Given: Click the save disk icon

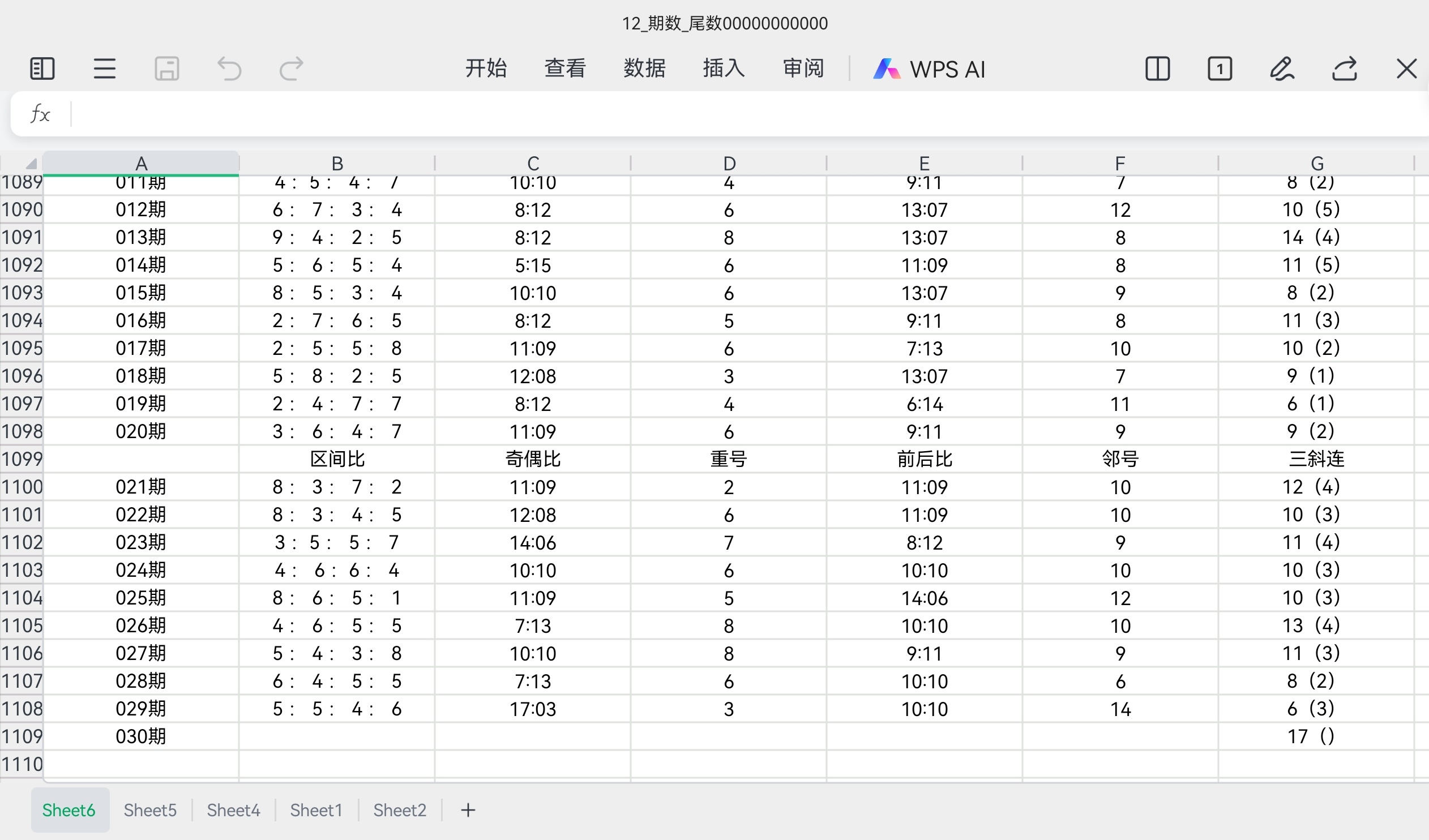Looking at the screenshot, I should pyautogui.click(x=166, y=68).
